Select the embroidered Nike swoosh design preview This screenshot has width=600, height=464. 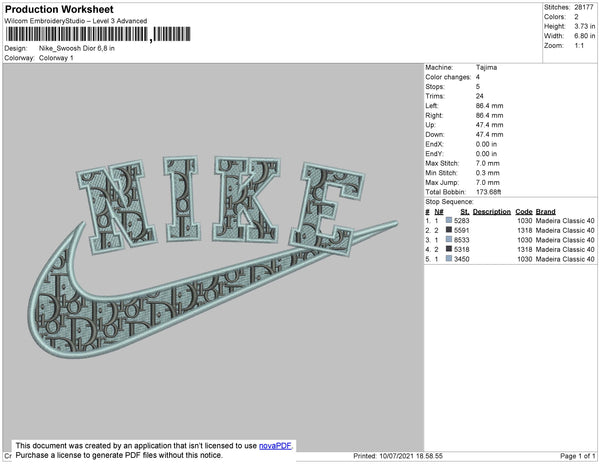click(x=213, y=256)
